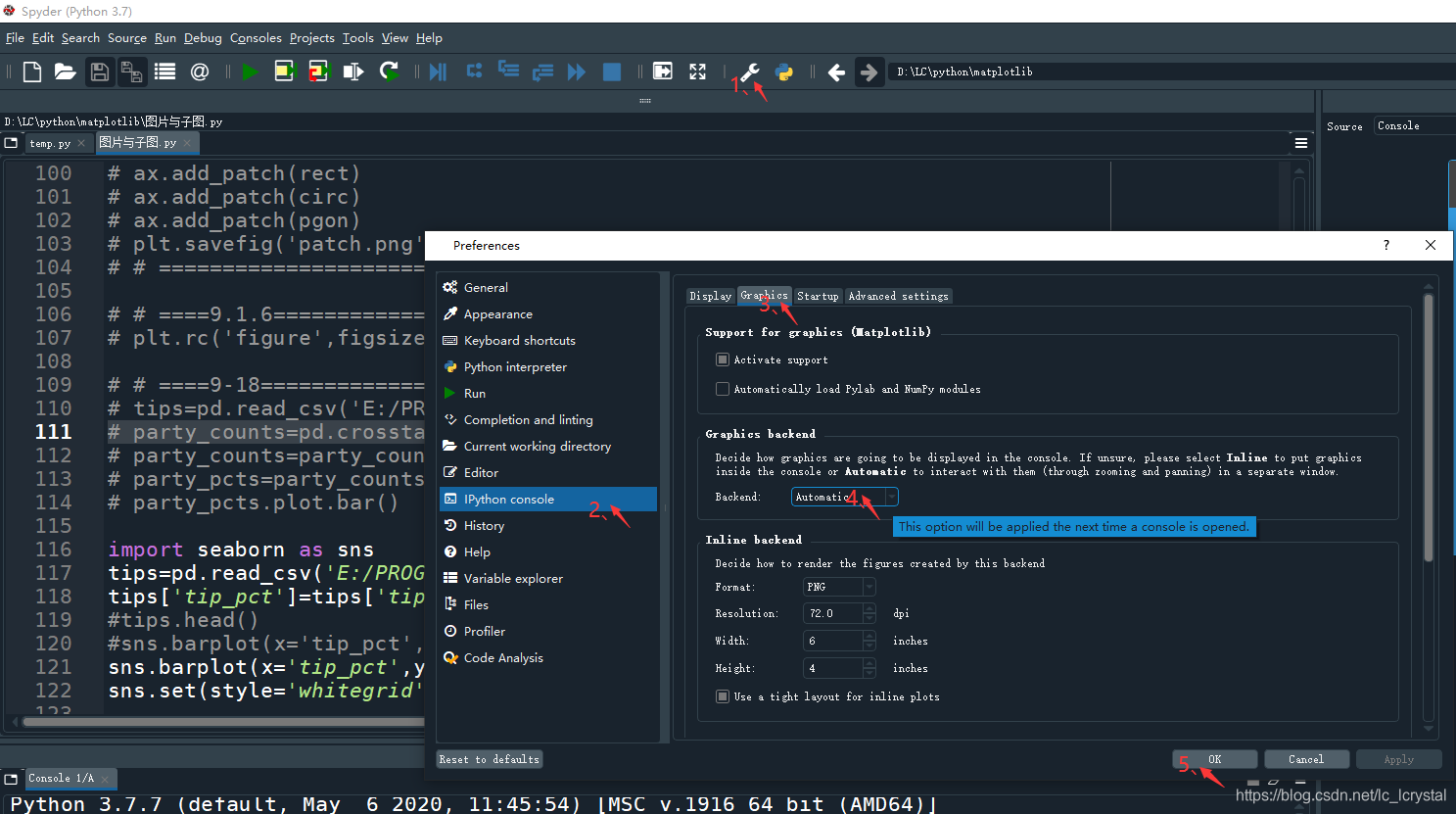Adjust Width spinner arrows

[869, 641]
